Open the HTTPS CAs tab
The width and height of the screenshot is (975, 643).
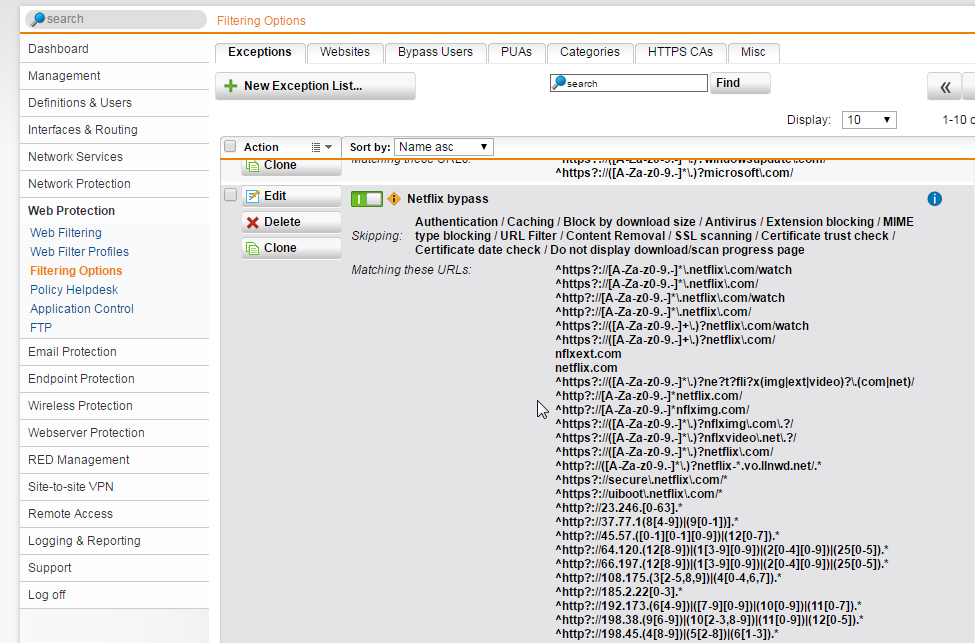click(680, 52)
